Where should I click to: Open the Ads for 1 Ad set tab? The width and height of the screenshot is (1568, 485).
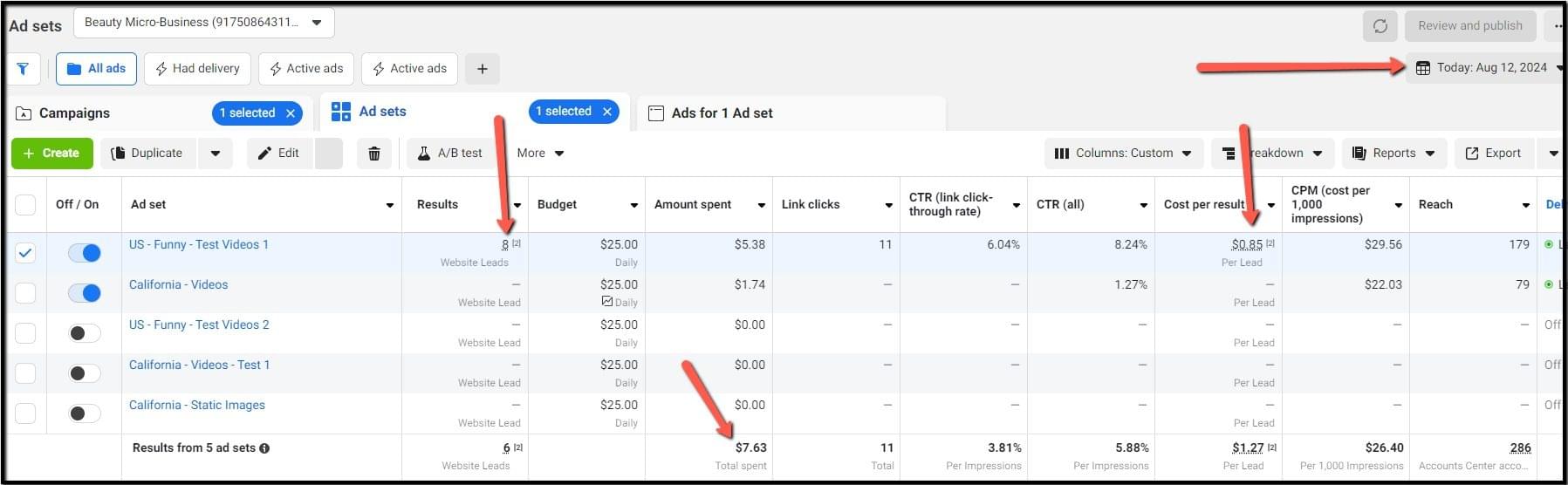click(x=722, y=113)
